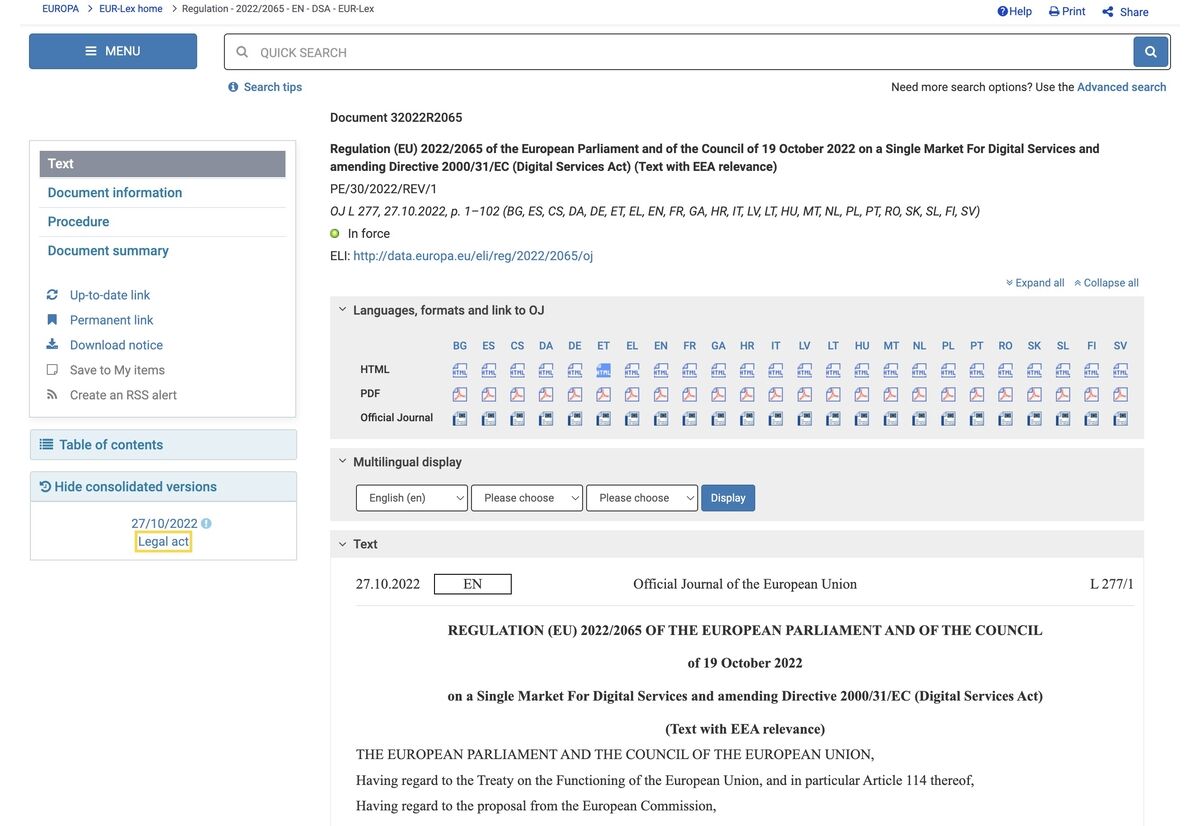Open the highlighted ET HTML icon
Viewport: 1200px width, 826px height.
click(604, 370)
